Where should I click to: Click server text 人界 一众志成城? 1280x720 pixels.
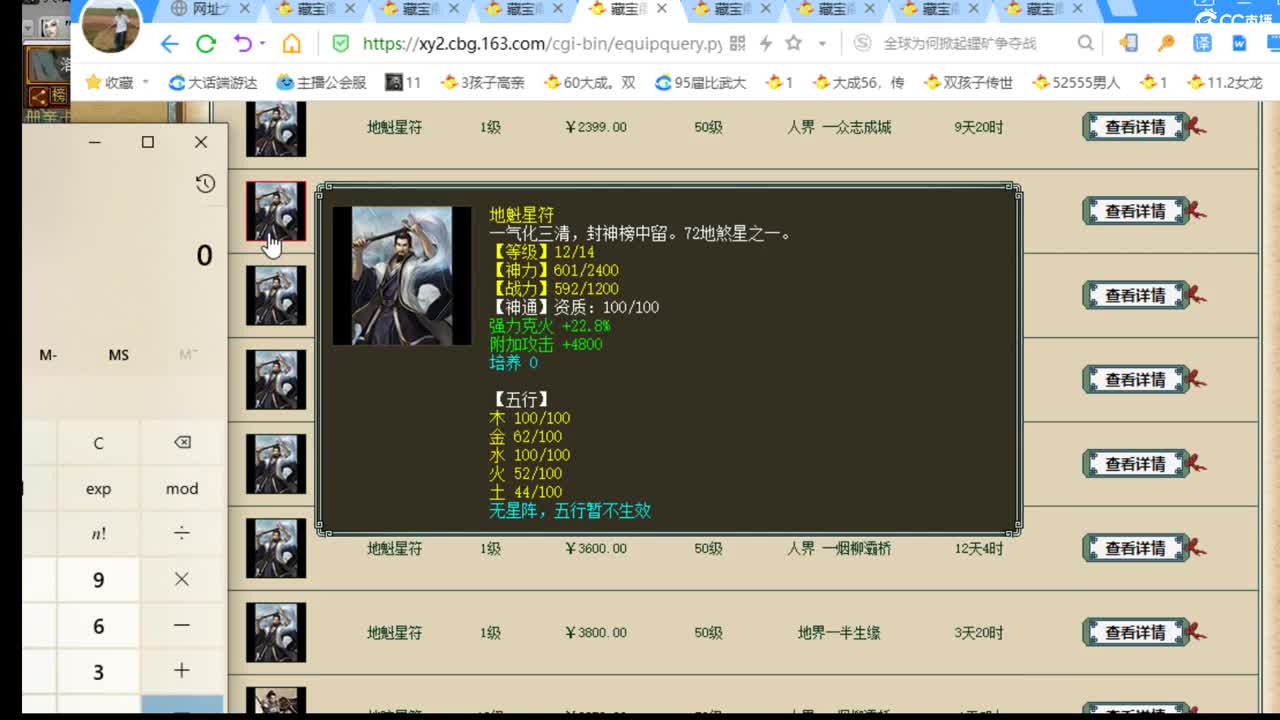tap(839, 127)
